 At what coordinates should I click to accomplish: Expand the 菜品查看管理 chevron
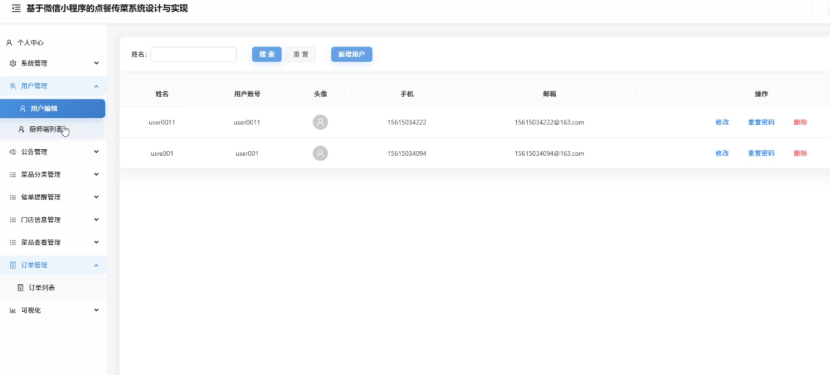[96, 243]
